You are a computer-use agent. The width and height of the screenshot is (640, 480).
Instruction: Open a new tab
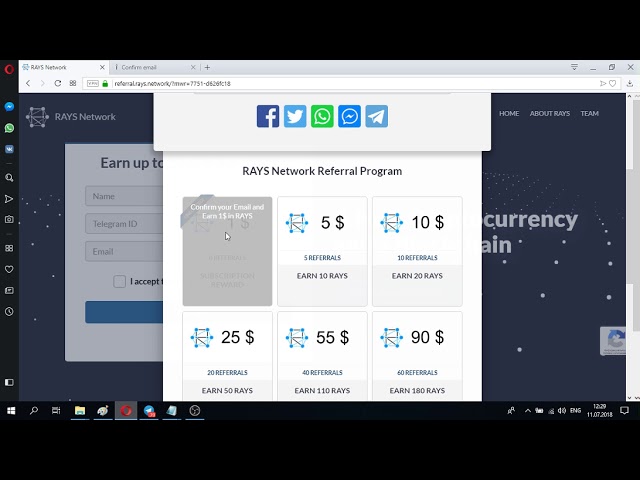click(x=207, y=67)
